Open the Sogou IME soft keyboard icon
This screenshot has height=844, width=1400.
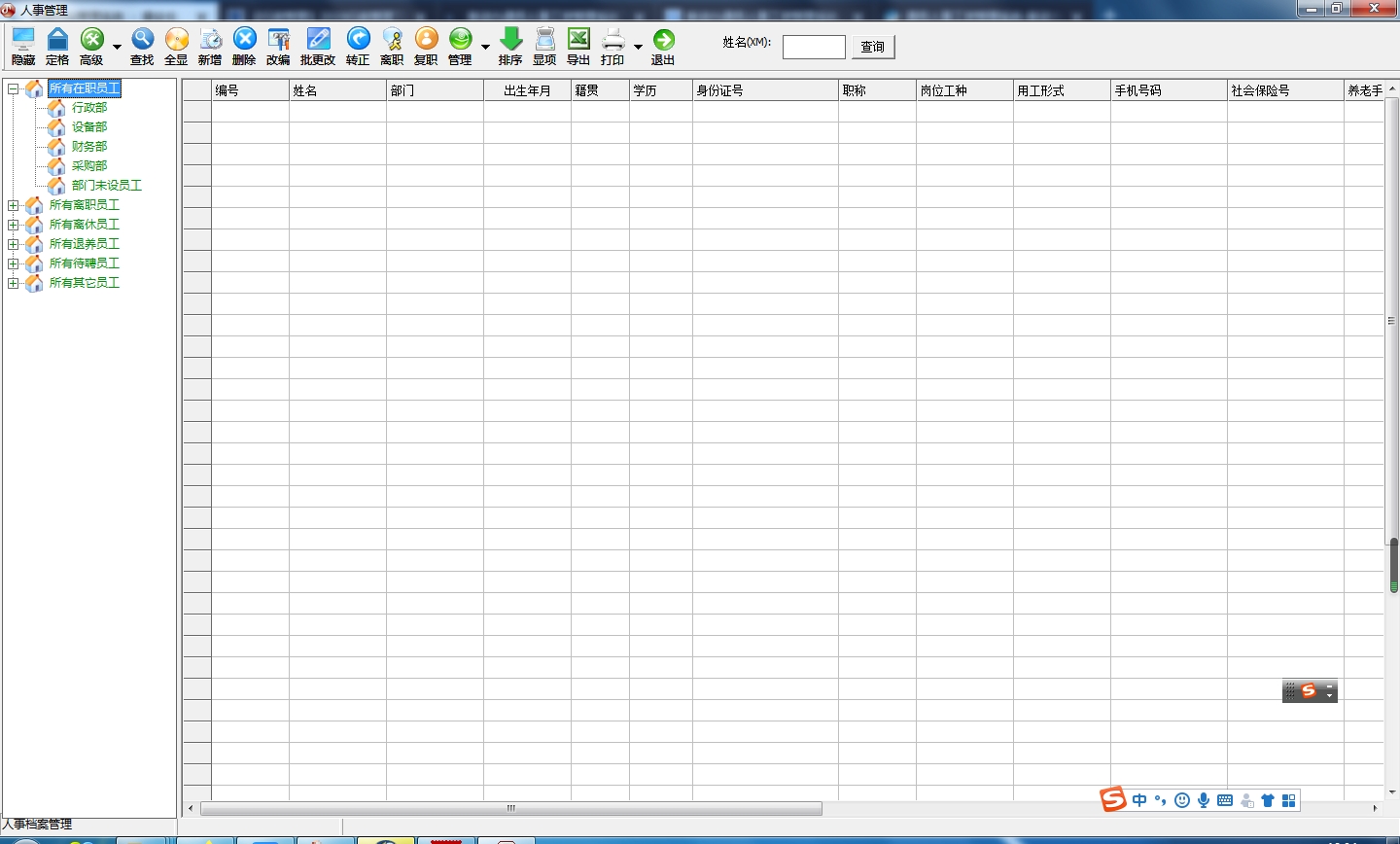[x=1225, y=800]
